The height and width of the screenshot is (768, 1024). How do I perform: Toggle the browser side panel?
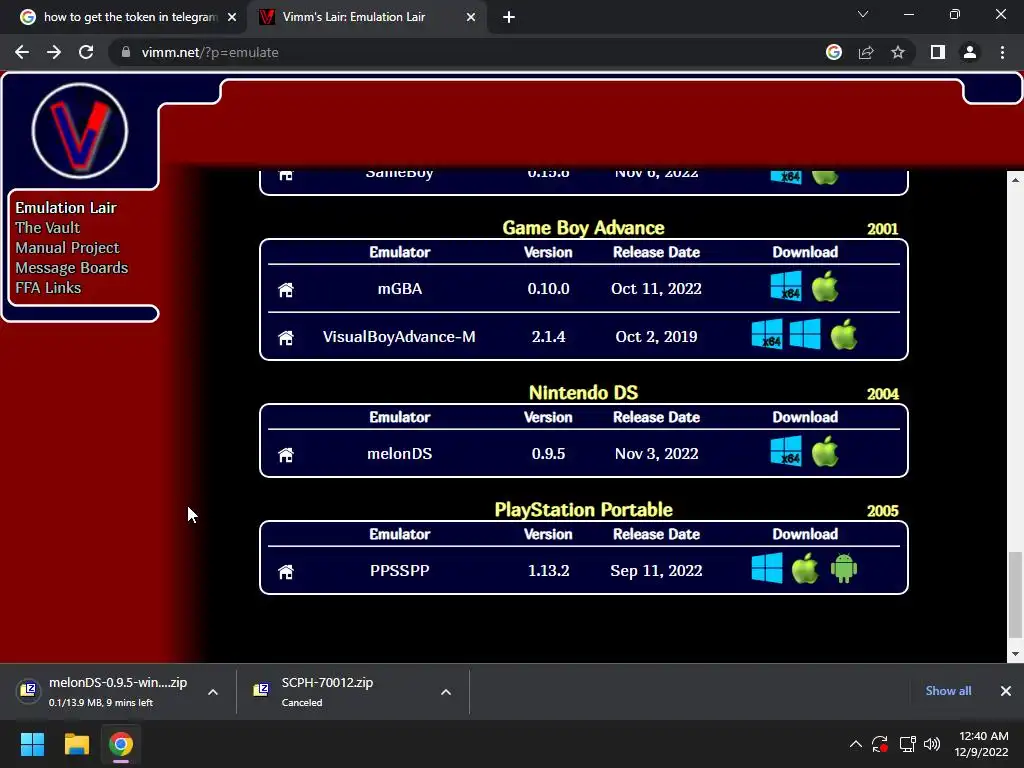click(x=938, y=52)
